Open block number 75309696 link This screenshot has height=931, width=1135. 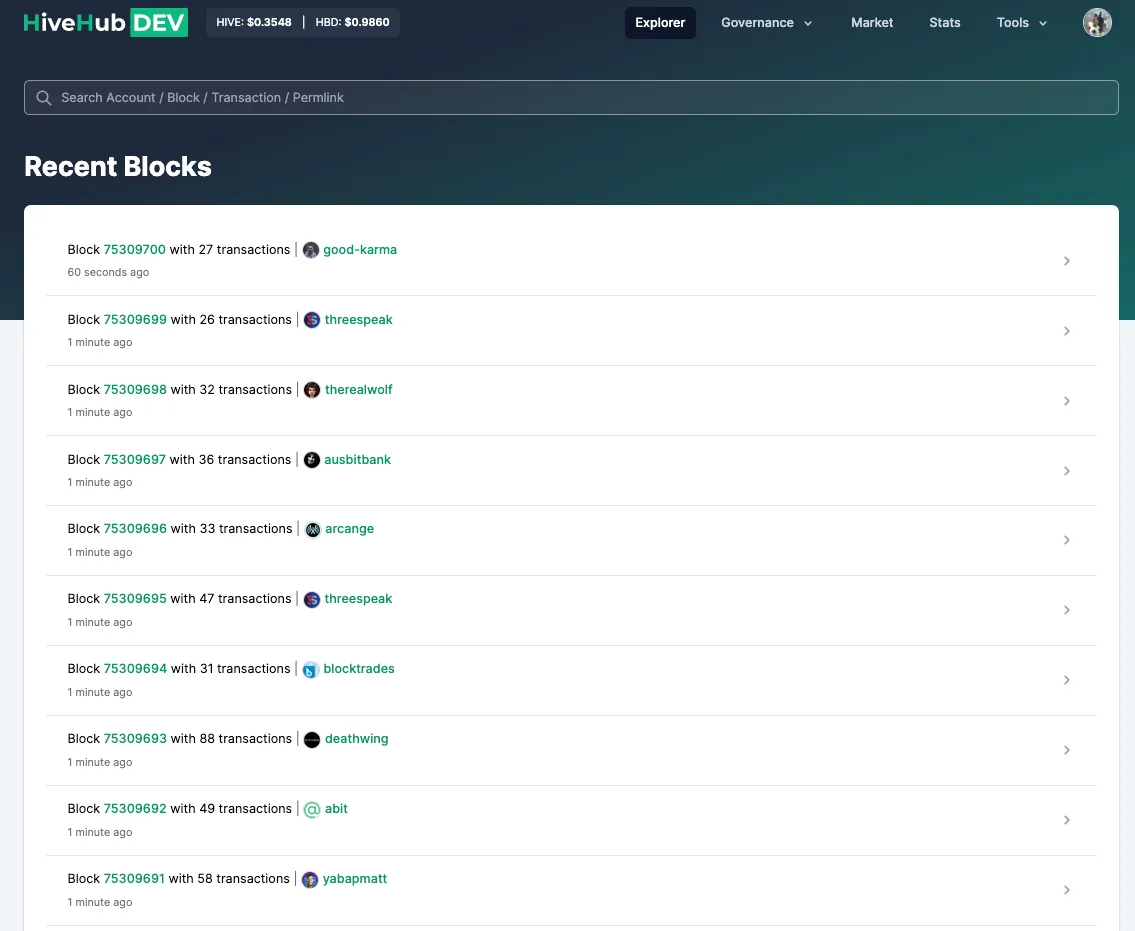point(135,528)
